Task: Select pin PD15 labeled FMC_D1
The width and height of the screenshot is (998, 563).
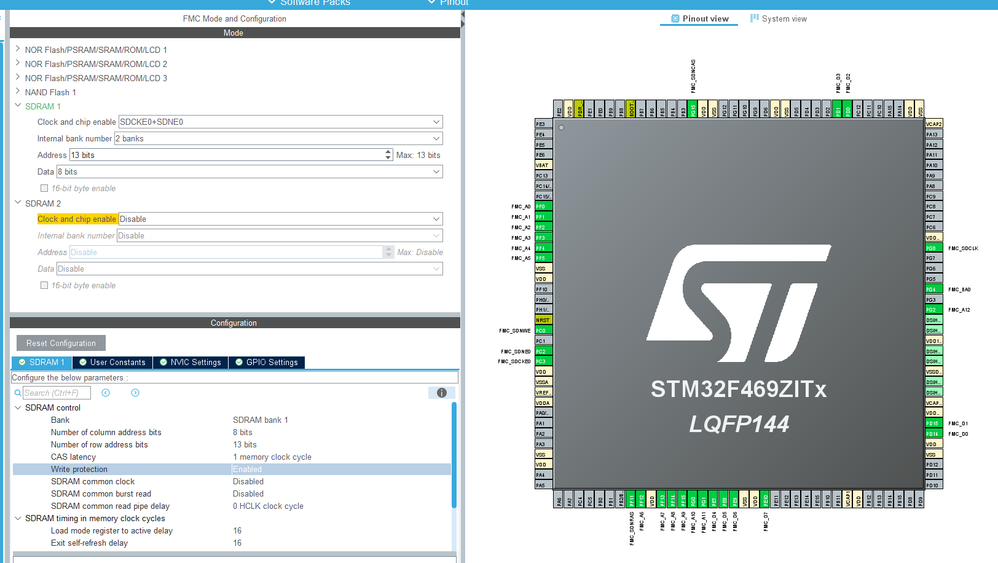Action: [933, 423]
